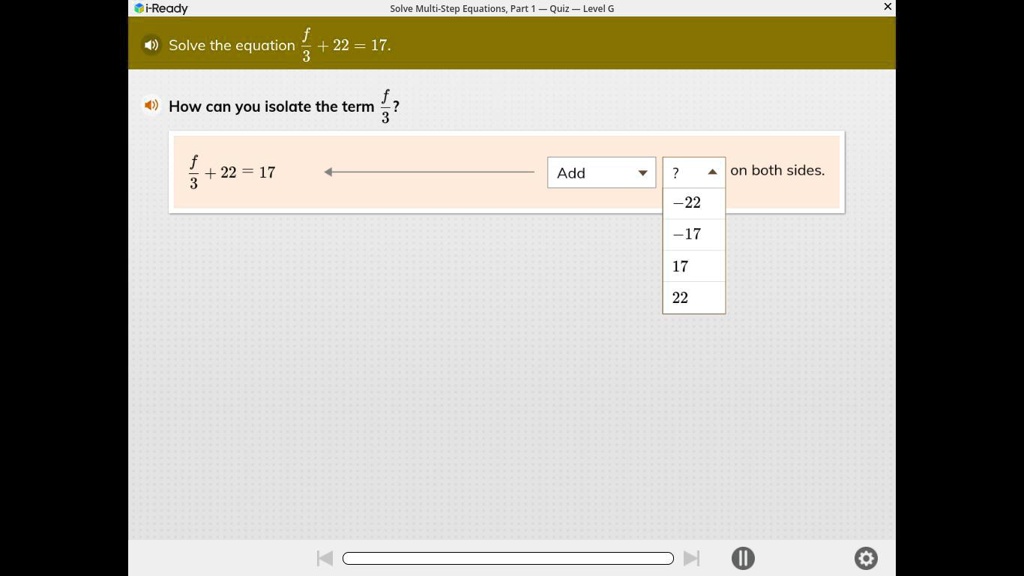1024x576 pixels.
Task: Click the audio icon next to the question
Action: 151,105
